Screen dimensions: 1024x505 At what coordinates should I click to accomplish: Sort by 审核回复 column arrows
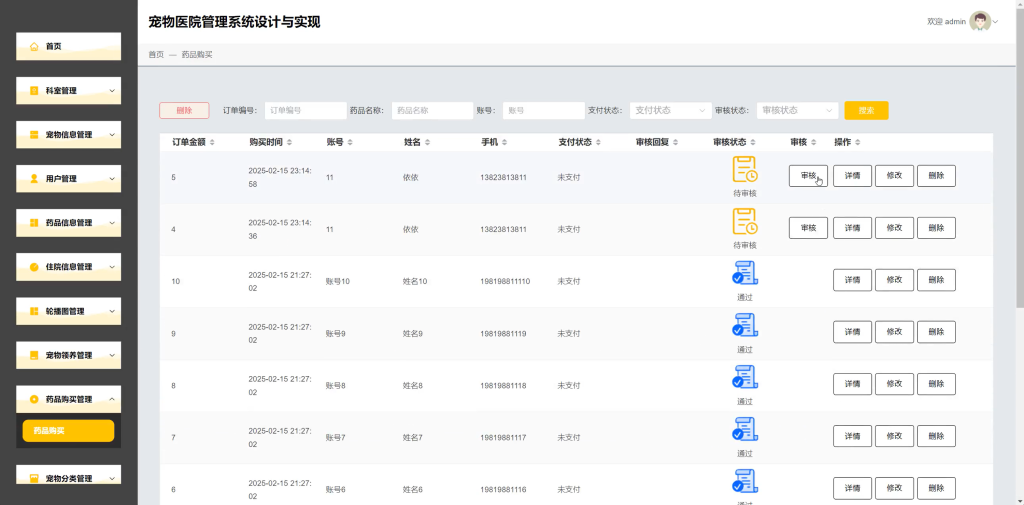pyautogui.click(x=675, y=142)
